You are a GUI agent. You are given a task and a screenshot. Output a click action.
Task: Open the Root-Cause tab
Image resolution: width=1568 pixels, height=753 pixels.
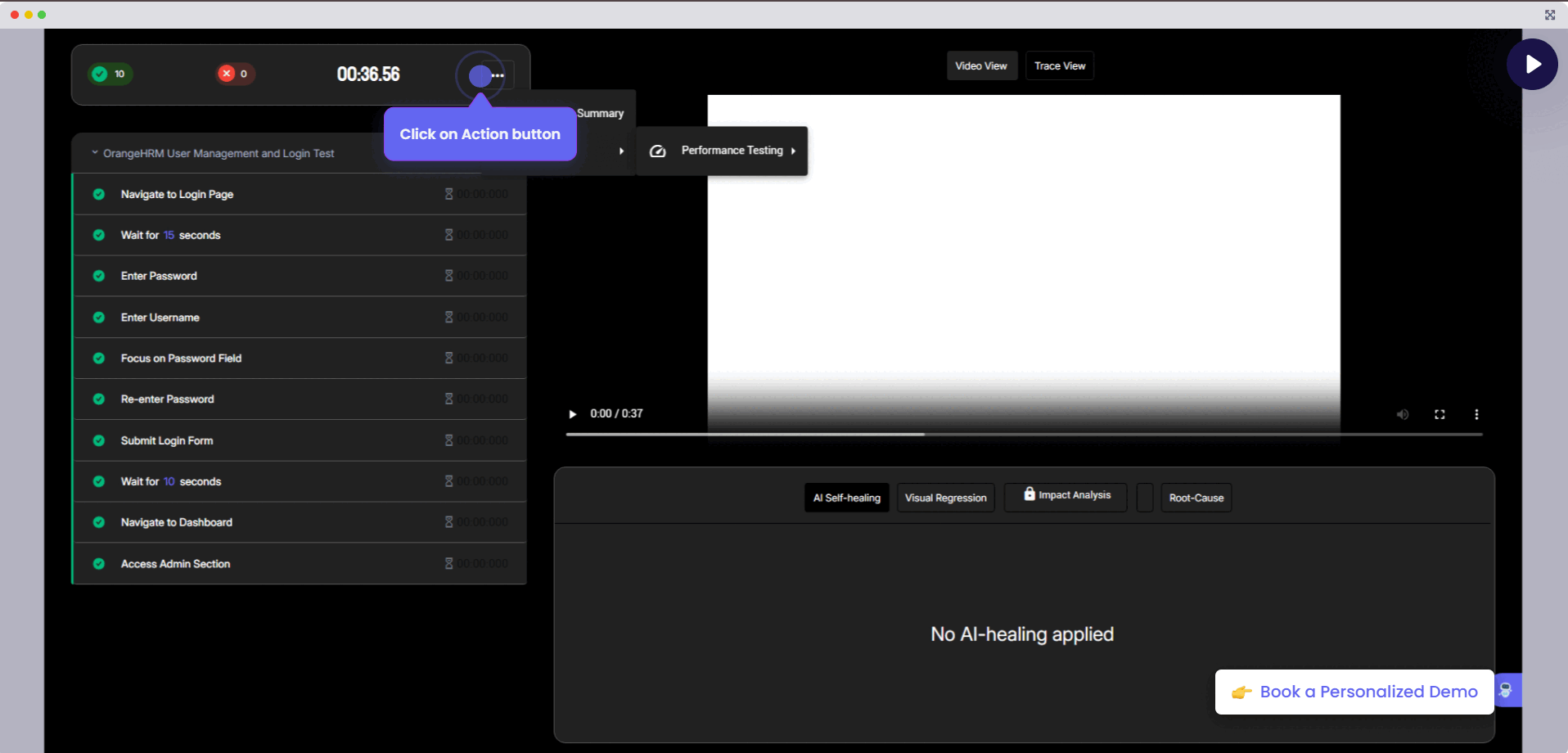click(1196, 498)
